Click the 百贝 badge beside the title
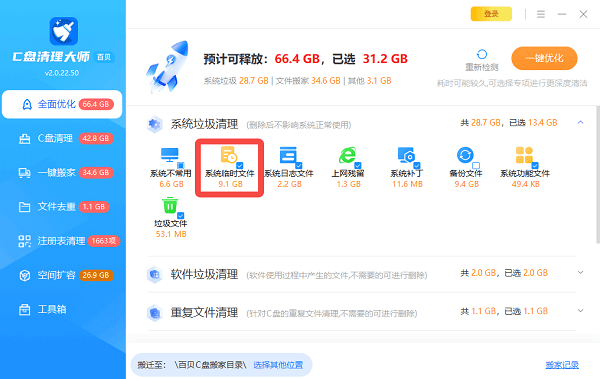Viewport: 600px width, 379px height. point(104,57)
